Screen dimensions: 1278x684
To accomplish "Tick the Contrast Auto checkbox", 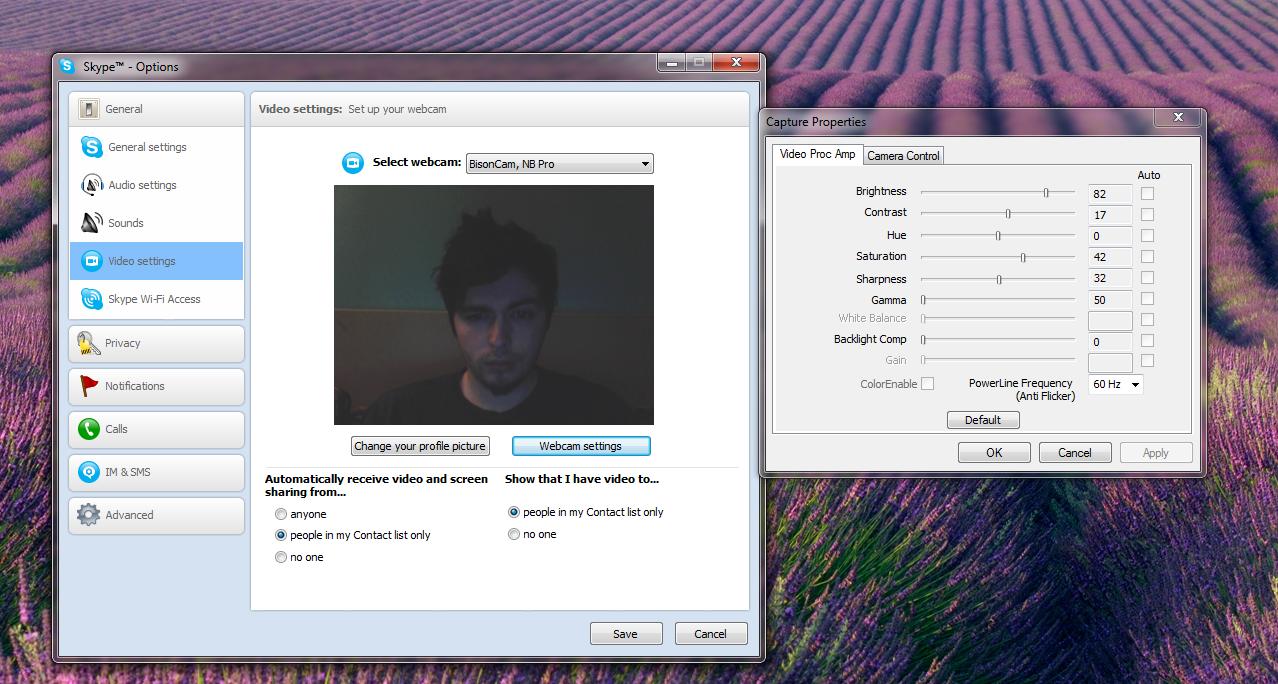I will point(1147,214).
